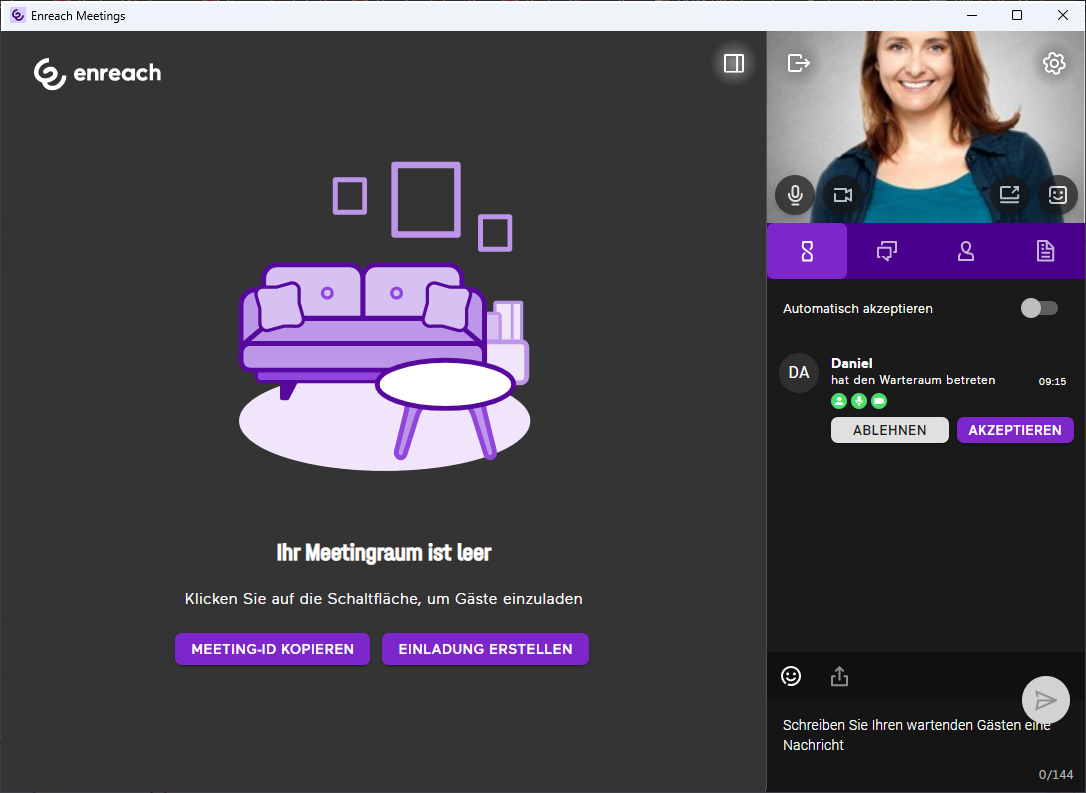This screenshot has height=793, width=1086.
Task: Mute the microphone in video preview
Action: [x=795, y=195]
